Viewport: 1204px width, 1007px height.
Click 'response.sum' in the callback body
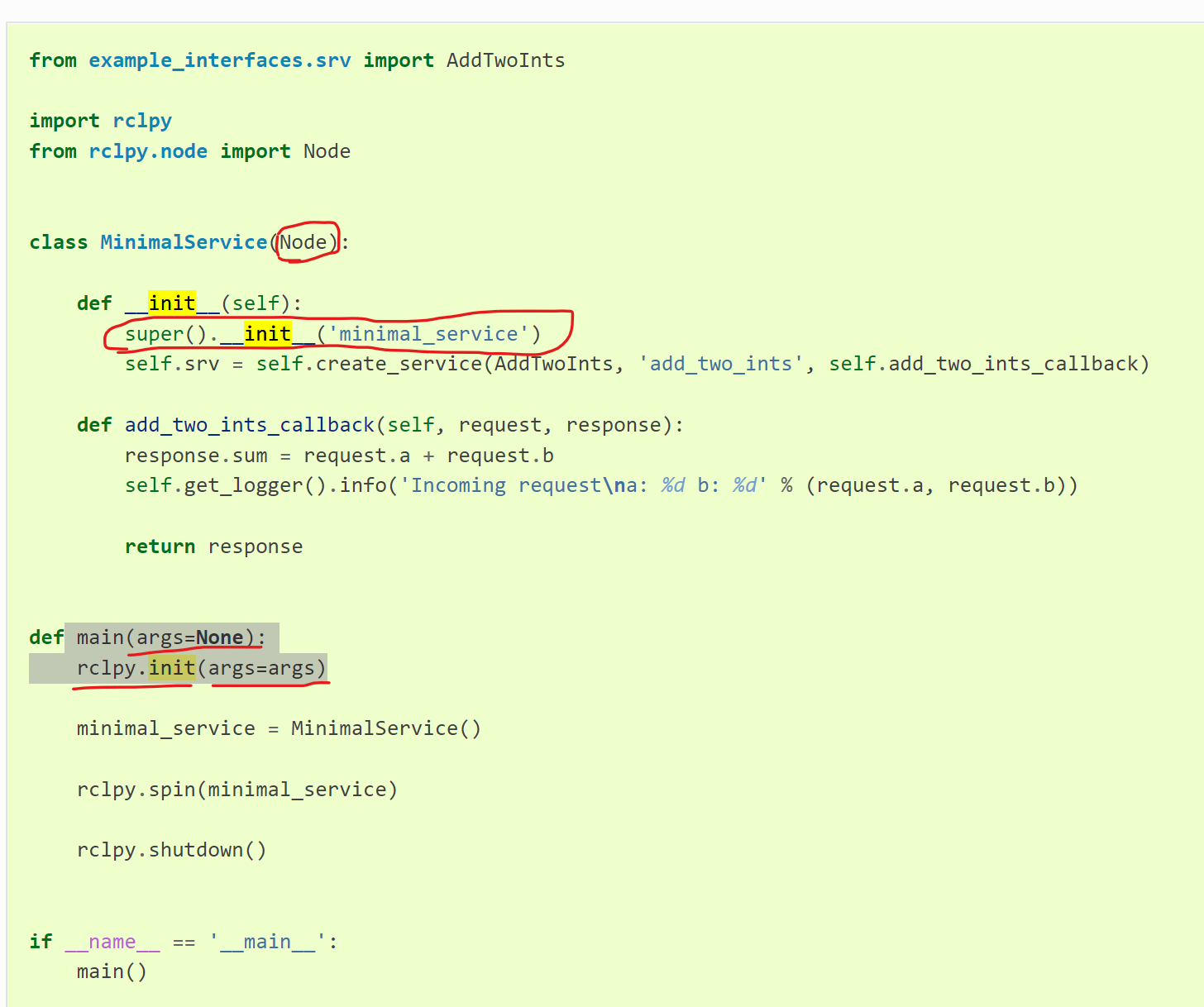(x=196, y=456)
